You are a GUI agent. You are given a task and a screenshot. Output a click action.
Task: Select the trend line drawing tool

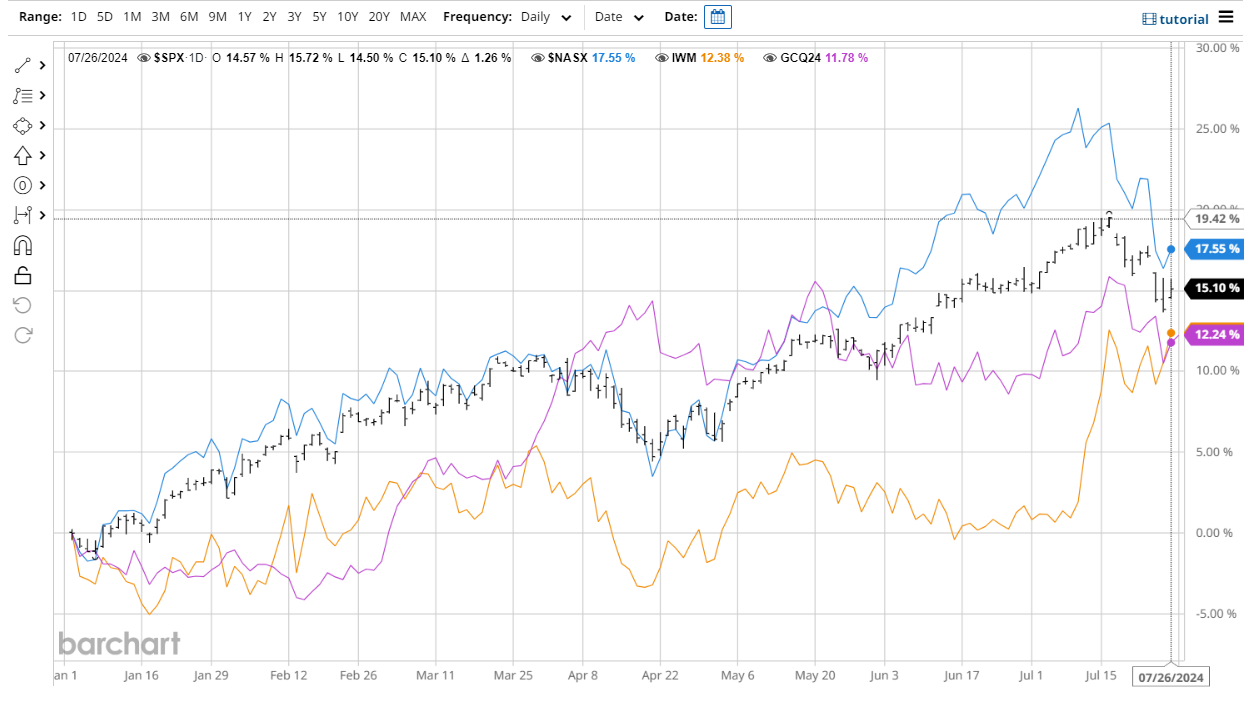point(23,65)
